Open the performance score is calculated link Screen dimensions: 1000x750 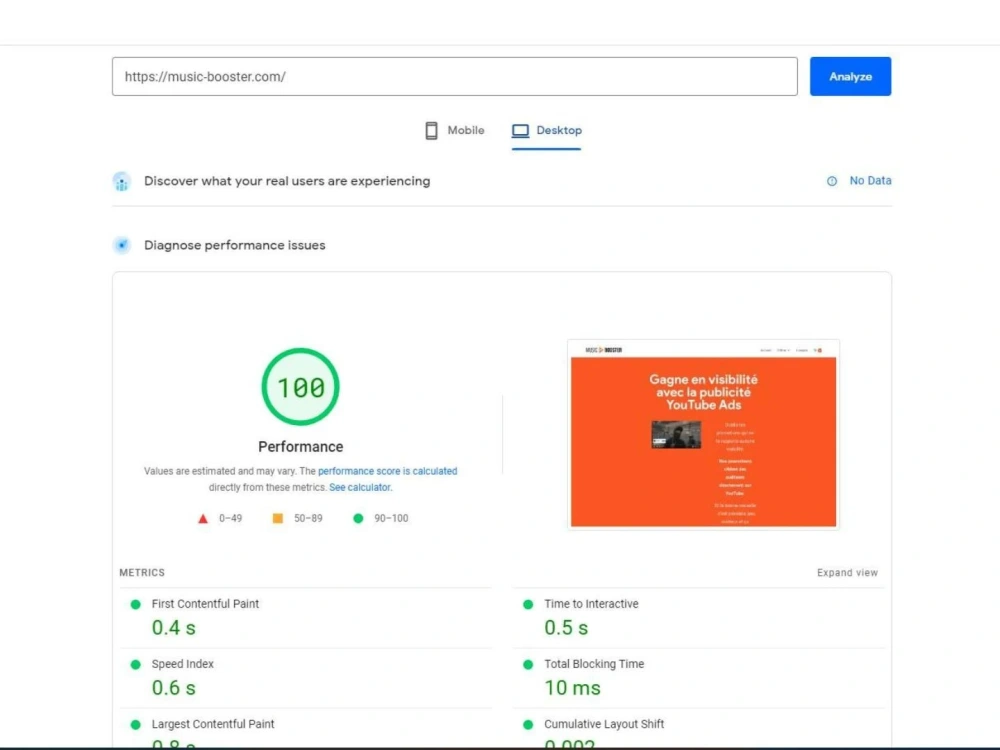(x=388, y=470)
